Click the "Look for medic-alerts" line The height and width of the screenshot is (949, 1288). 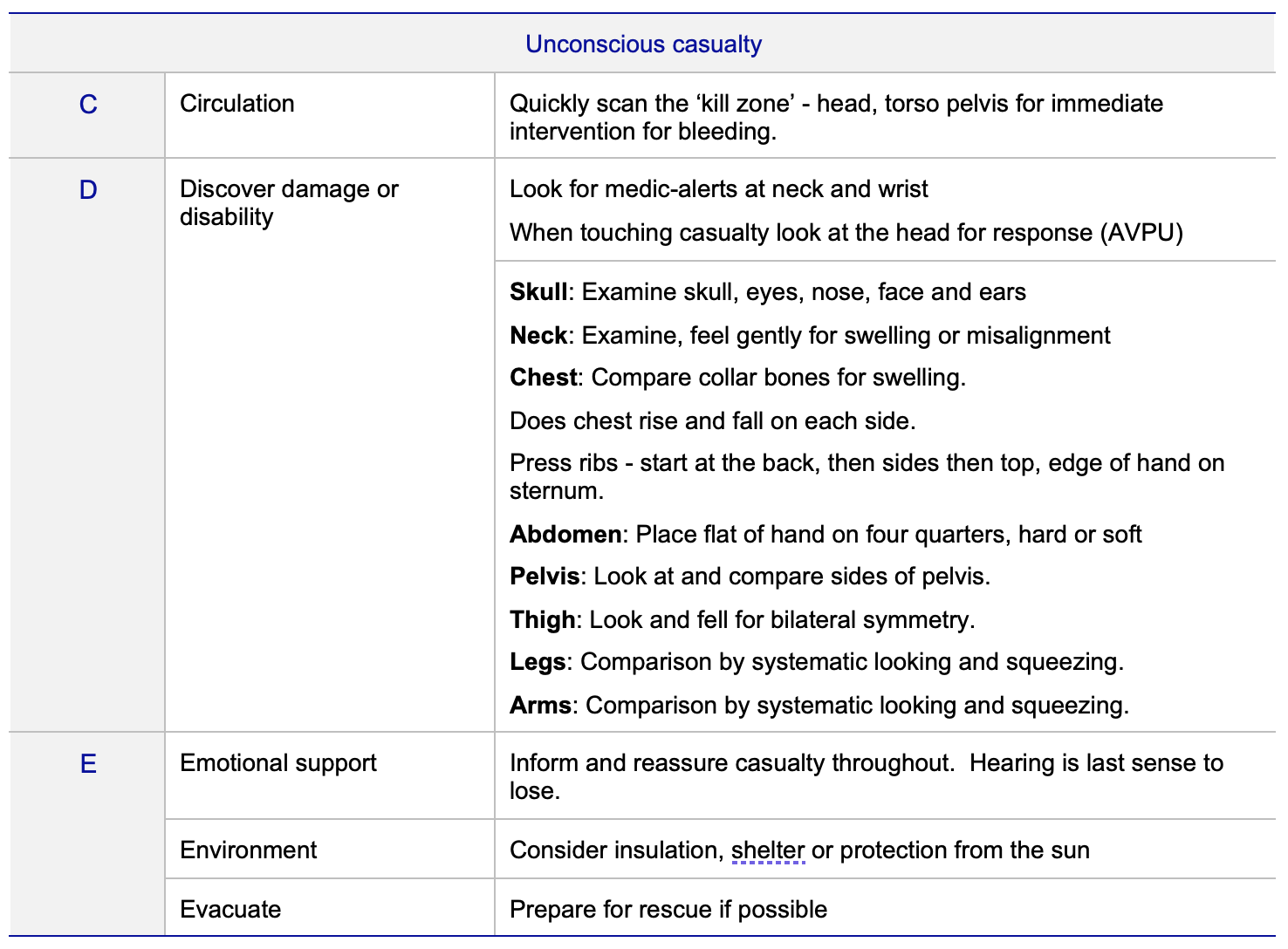718,189
